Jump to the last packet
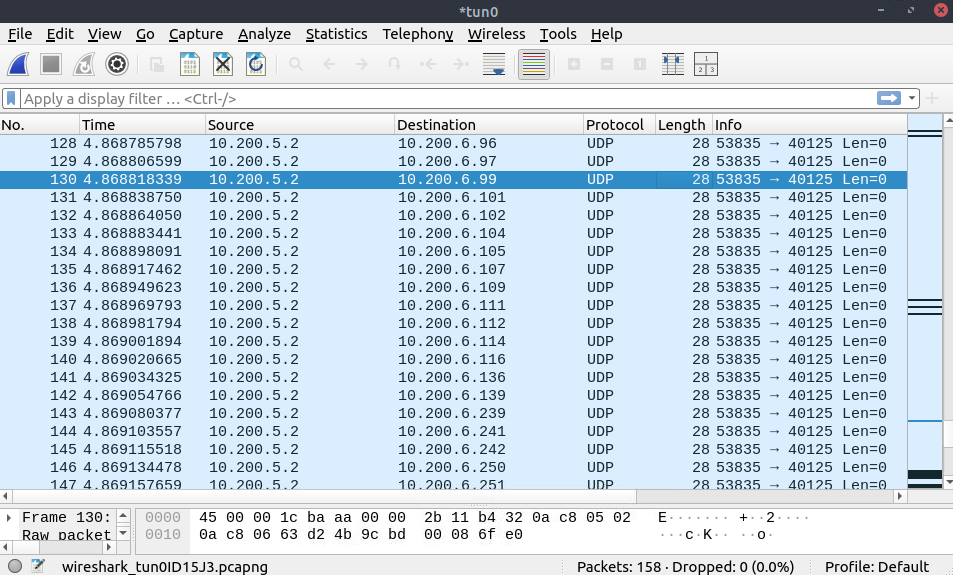The height and width of the screenshot is (575, 953). tap(461, 64)
